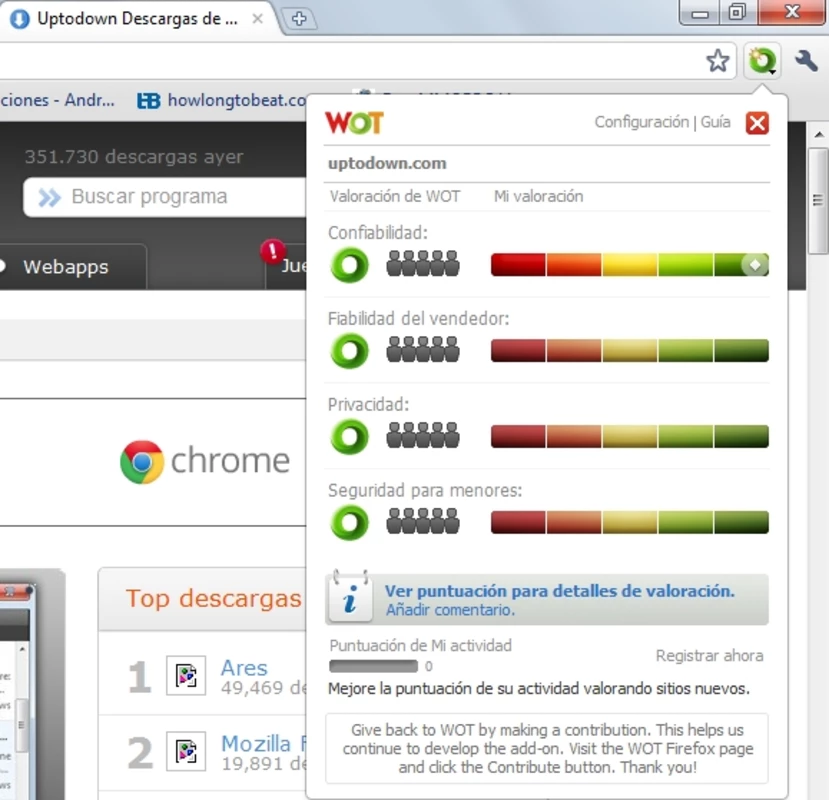Close the WOT popup with red X
Screen dimensions: 829x800
pos(757,123)
